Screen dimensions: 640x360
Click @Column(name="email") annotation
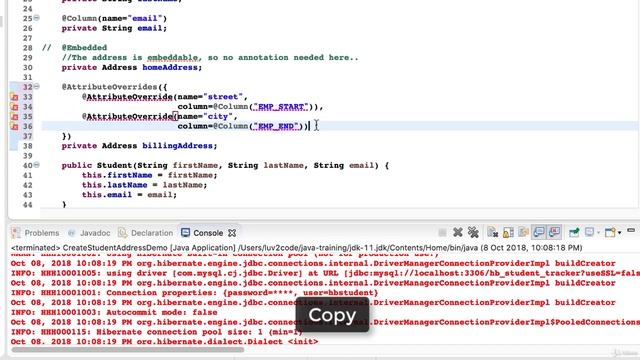[114, 18]
